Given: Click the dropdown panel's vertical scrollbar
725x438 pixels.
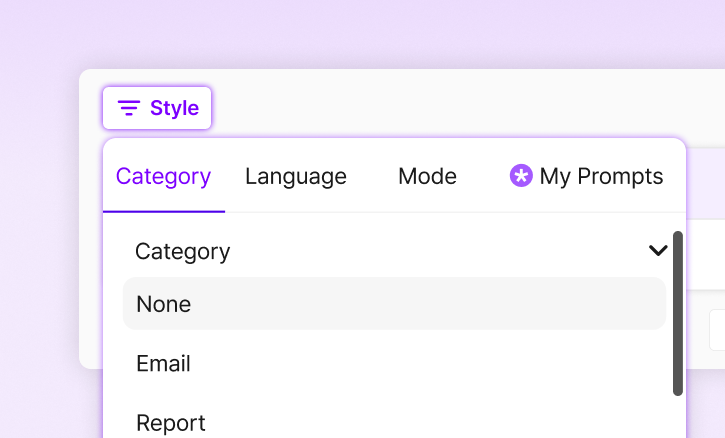Looking at the screenshot, I should click(x=678, y=313).
